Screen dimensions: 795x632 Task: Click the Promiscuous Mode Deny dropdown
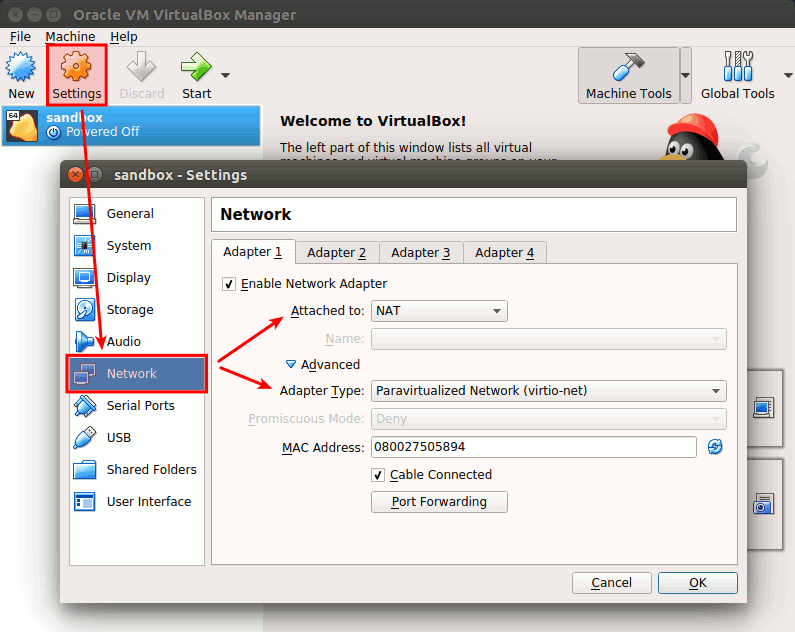(549, 419)
